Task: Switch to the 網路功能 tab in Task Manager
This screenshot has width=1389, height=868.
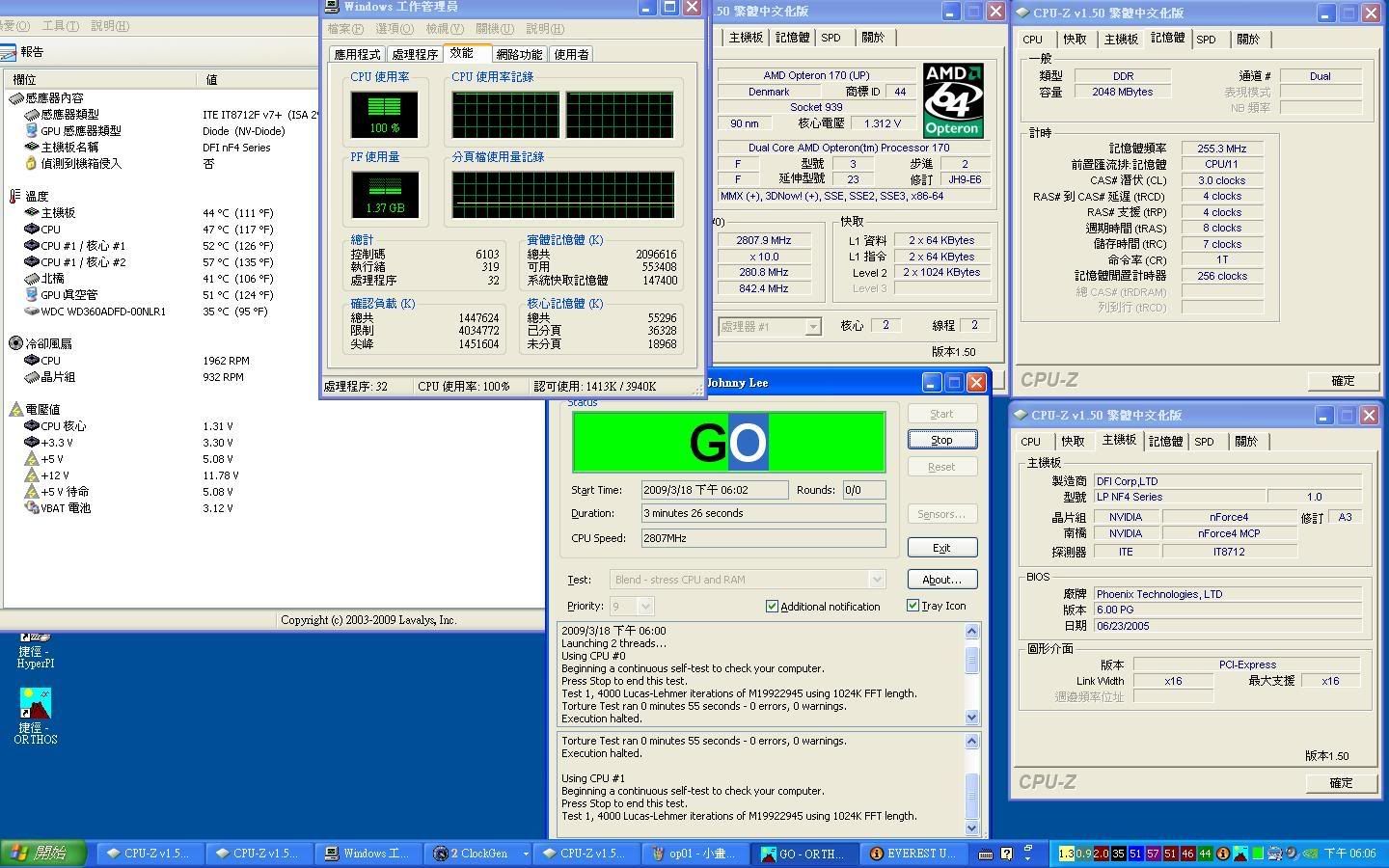Action: (519, 55)
